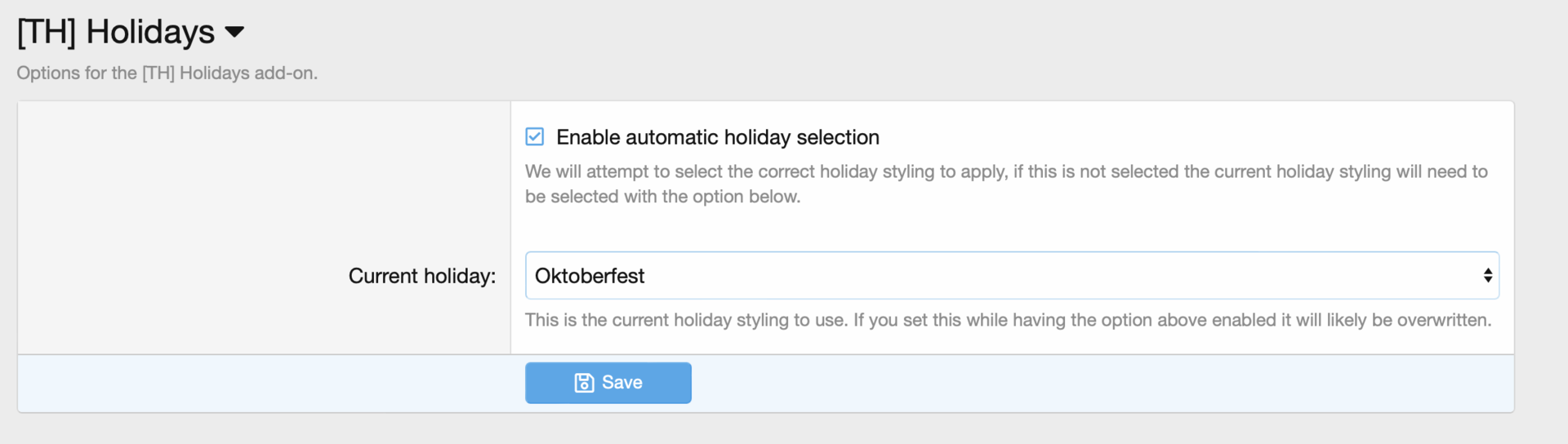Disable automatic holiday selection checkbox
Image resolution: width=1568 pixels, height=444 pixels.
coord(535,136)
